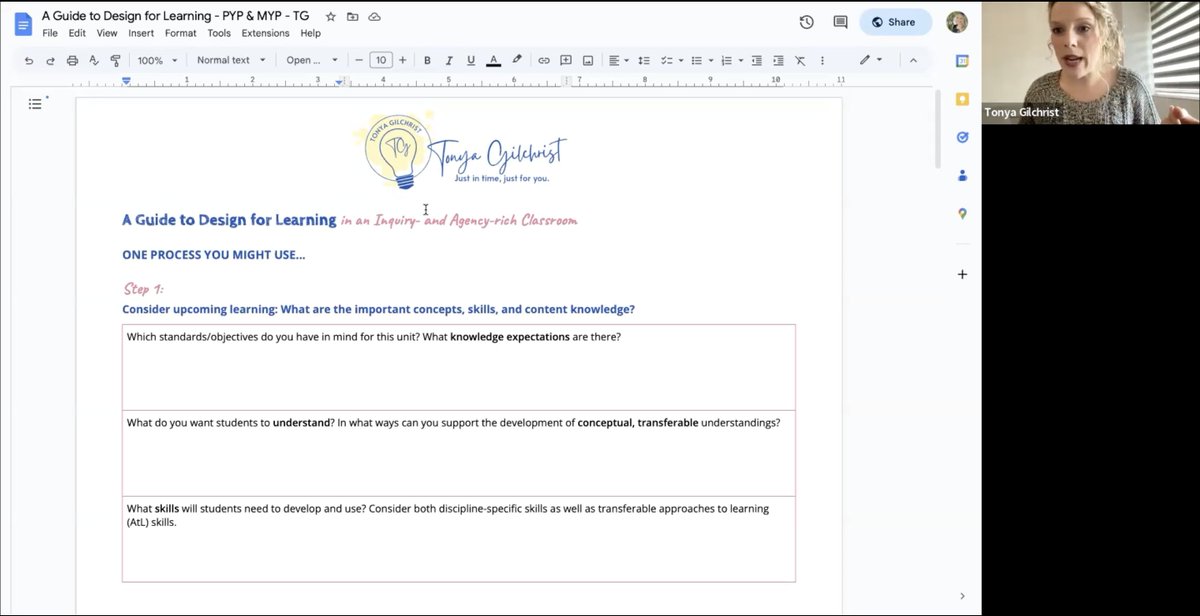Open the version history
This screenshot has width=1200, height=616.
tap(807, 22)
